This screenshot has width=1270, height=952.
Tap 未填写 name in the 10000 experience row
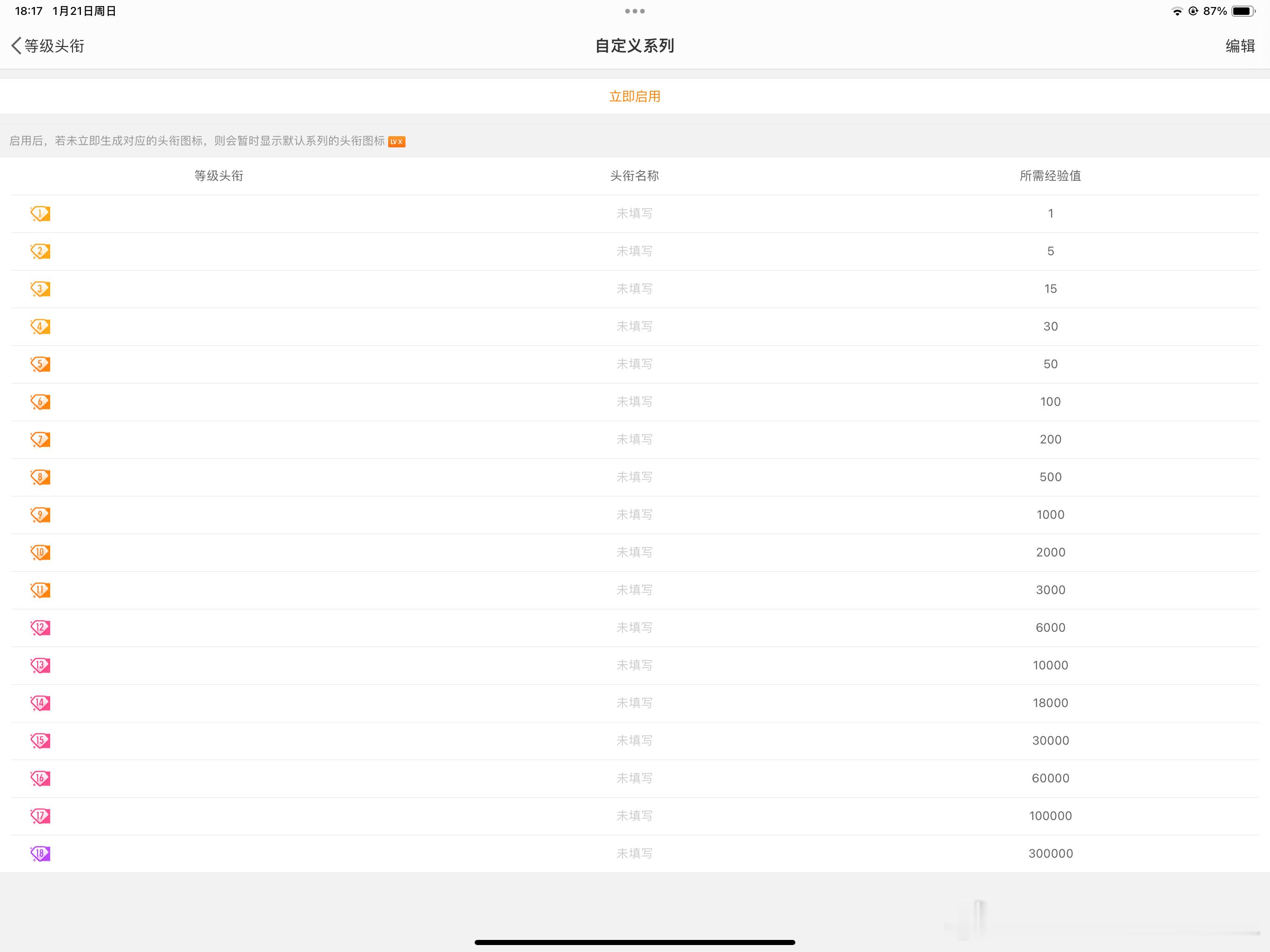[635, 666]
